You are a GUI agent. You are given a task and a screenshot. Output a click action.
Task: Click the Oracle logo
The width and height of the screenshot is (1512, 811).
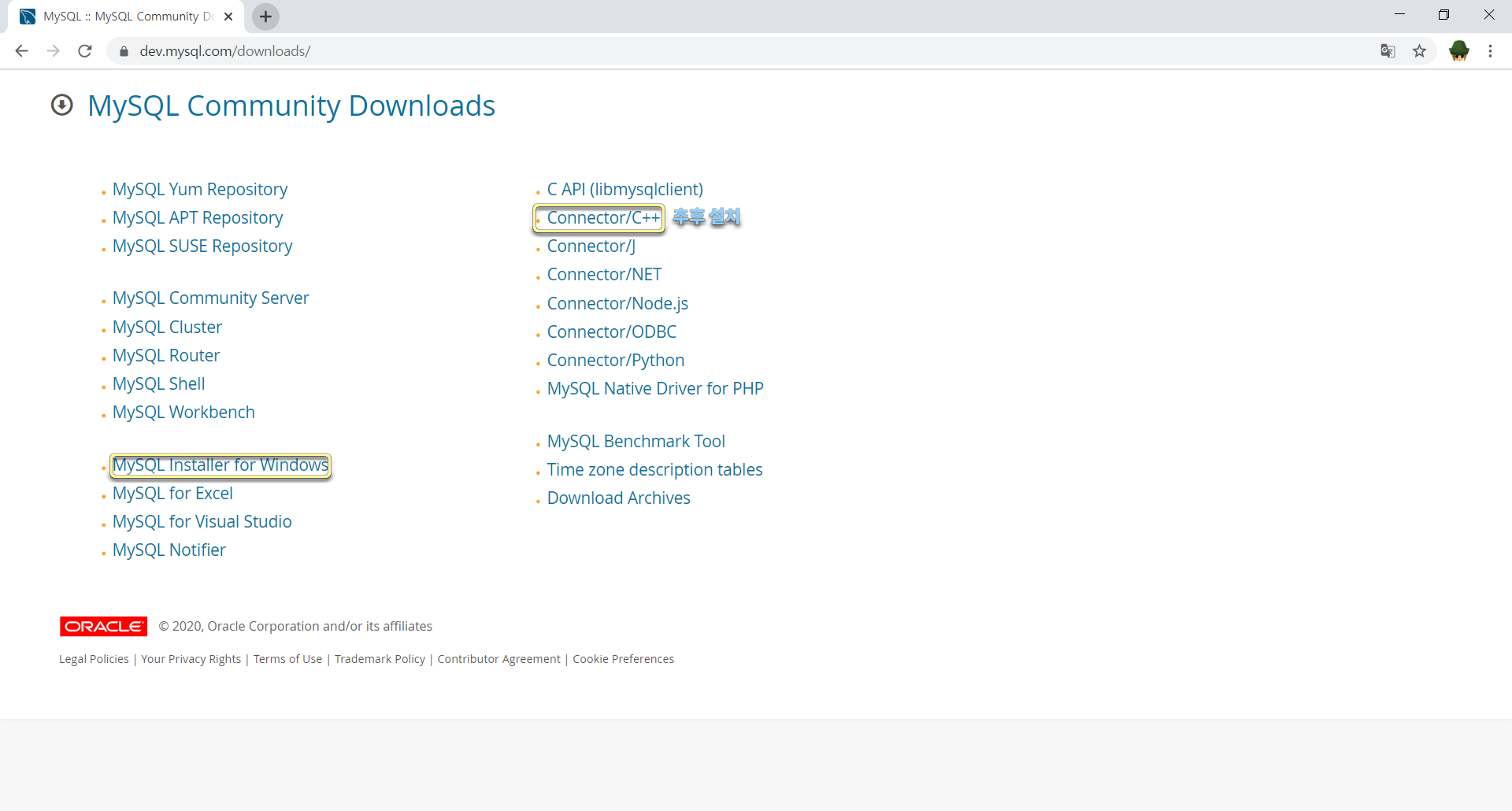point(103,626)
